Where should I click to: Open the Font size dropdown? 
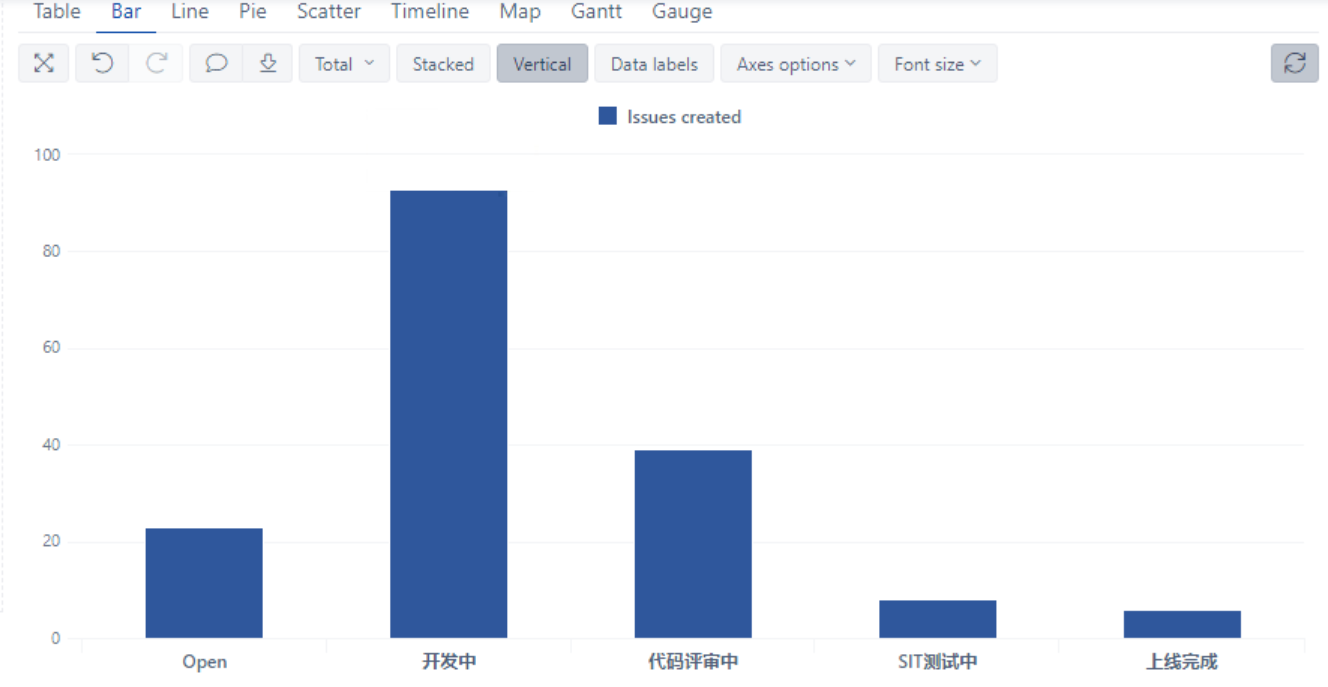tap(937, 64)
